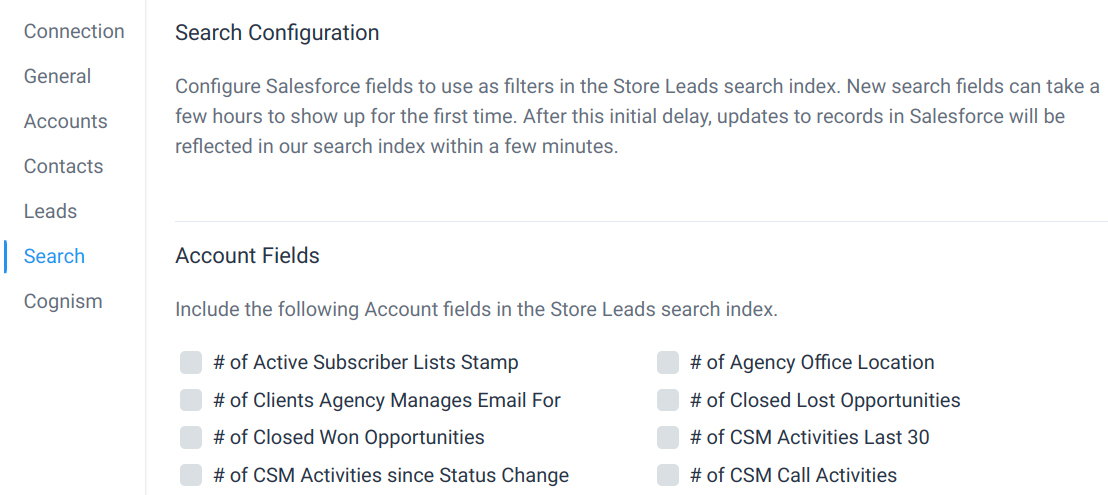Click the Account Fields heading
The height and width of the screenshot is (495, 1108).
coord(247,256)
